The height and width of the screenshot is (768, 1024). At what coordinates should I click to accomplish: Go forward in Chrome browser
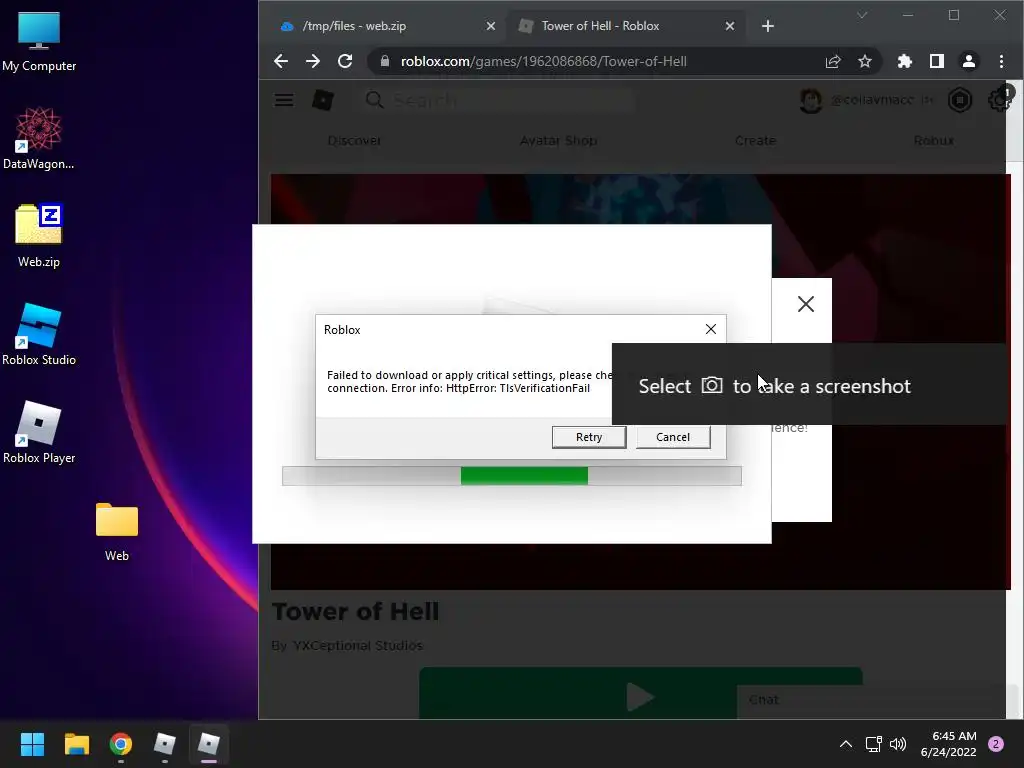click(x=313, y=61)
